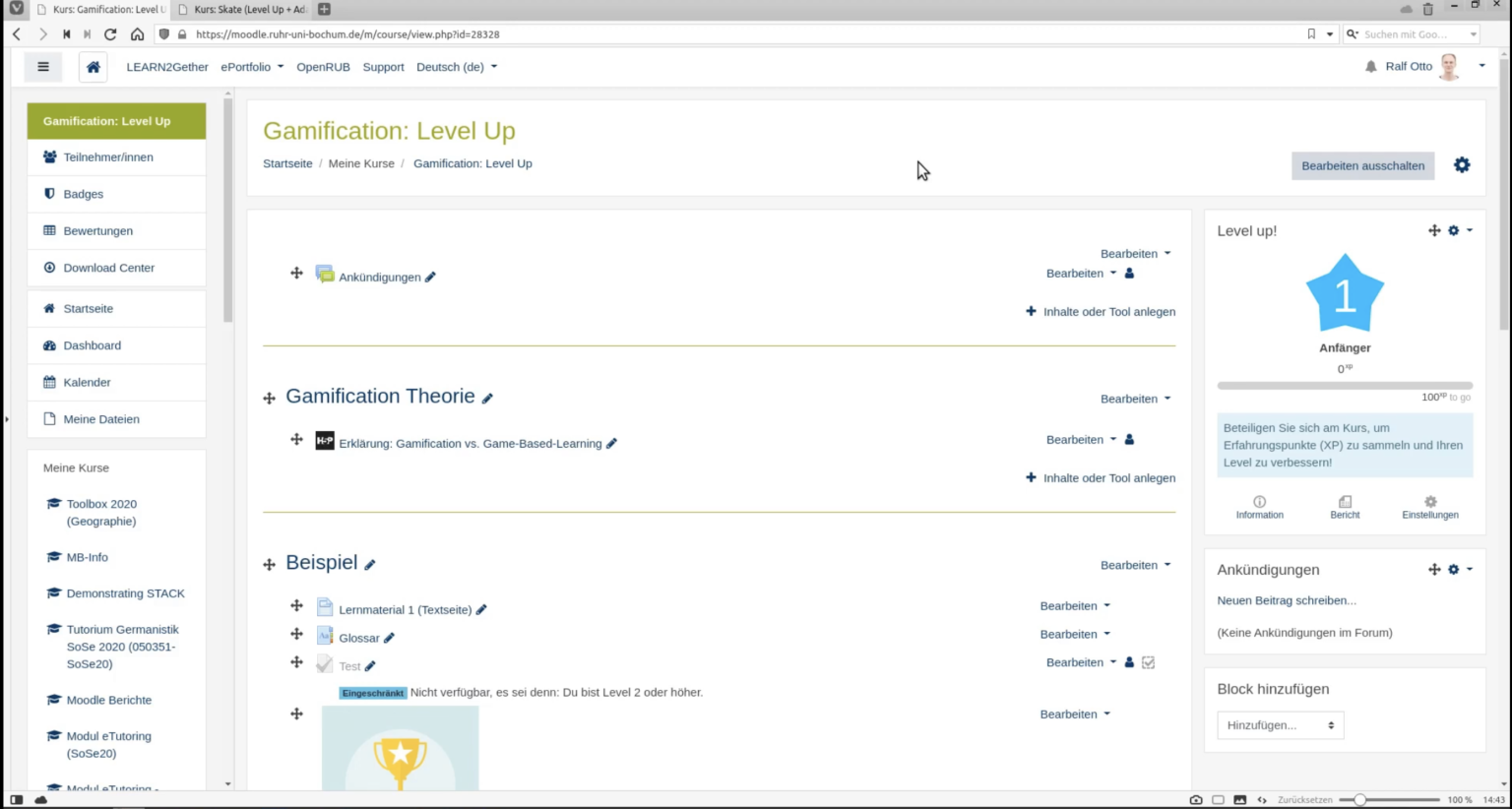Viewport: 1512px width, 809px height.
Task: Open Meine Dateien in the sidebar
Action: point(116,419)
